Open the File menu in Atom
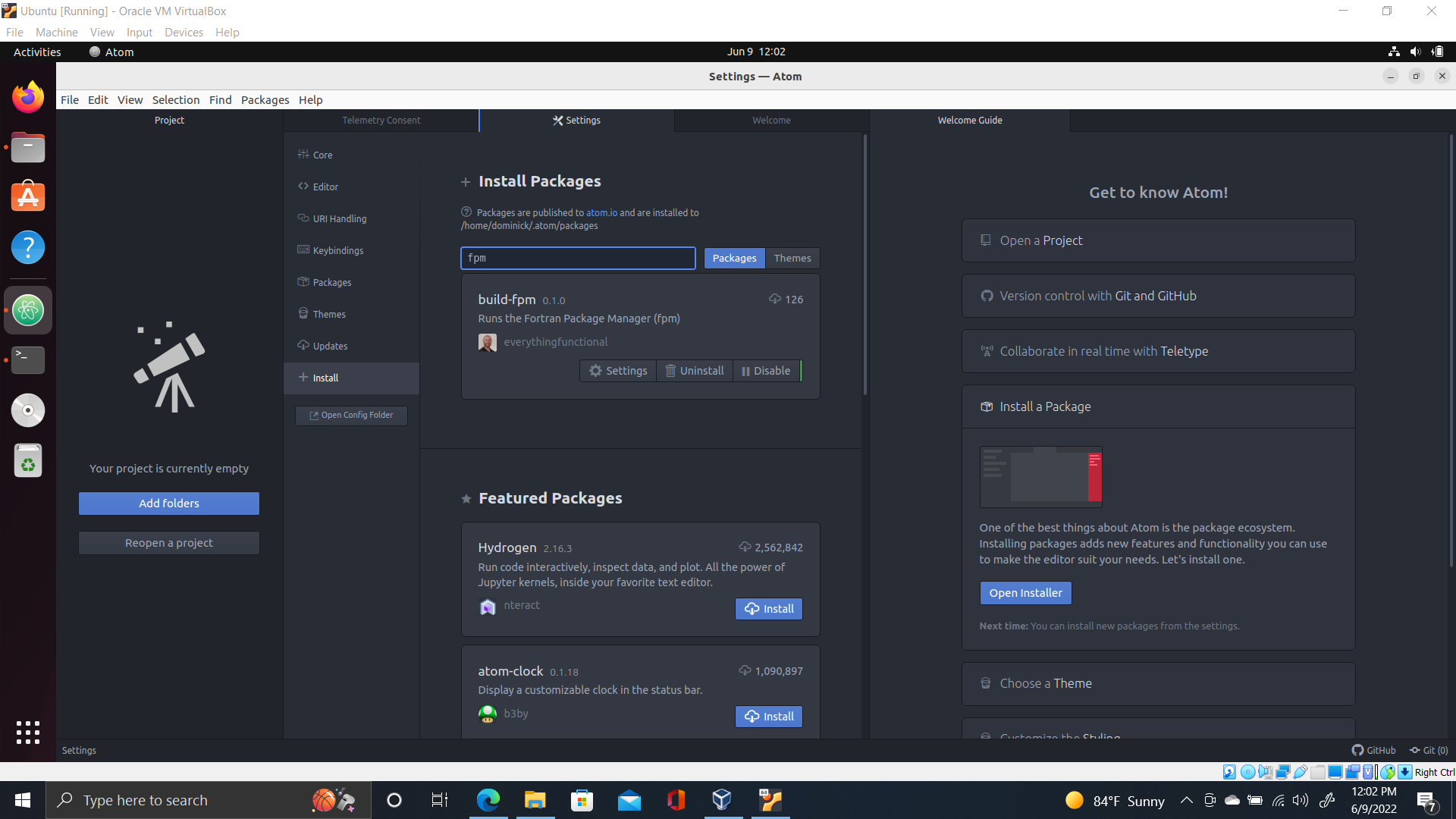Image resolution: width=1456 pixels, height=819 pixels. (x=70, y=99)
